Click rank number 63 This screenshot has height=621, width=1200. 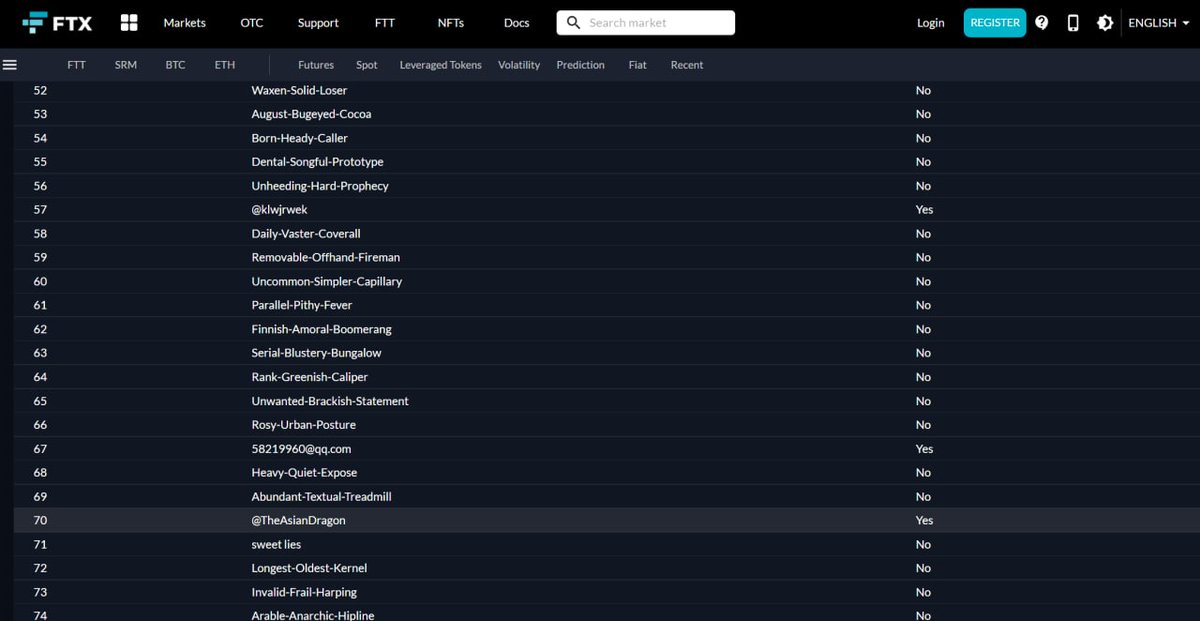[40, 353]
